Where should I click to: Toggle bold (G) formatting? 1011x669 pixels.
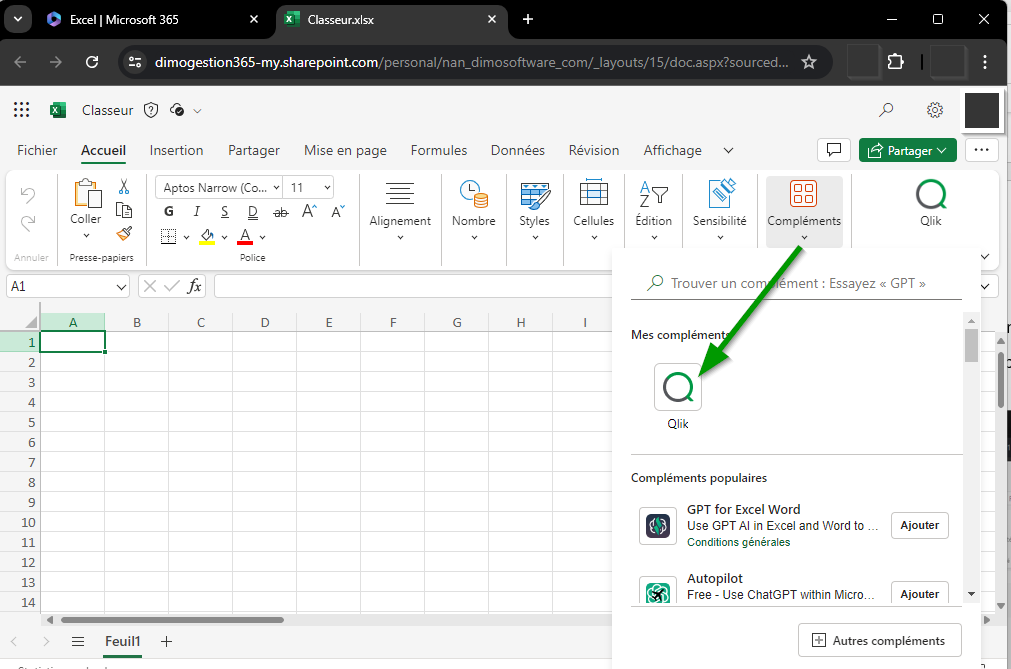(x=169, y=211)
